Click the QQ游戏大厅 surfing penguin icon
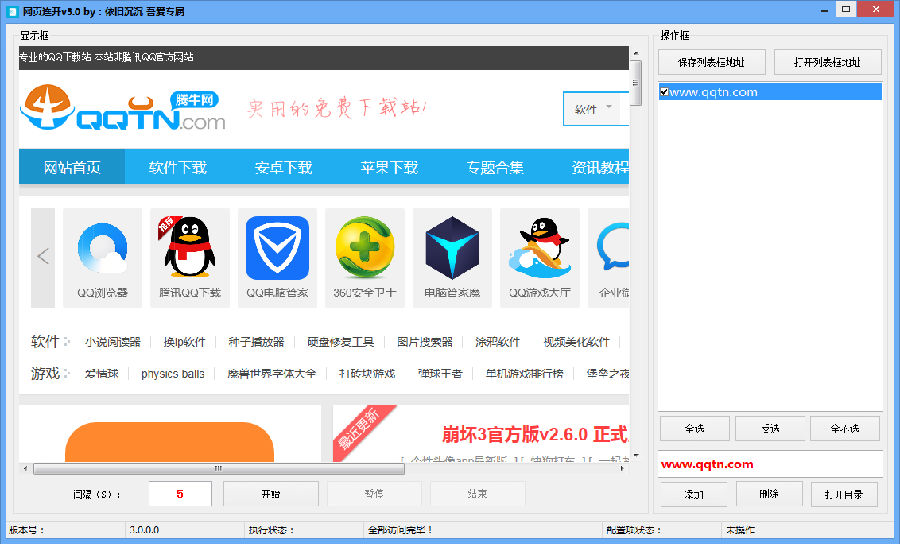The width and height of the screenshot is (900, 544). click(x=540, y=248)
